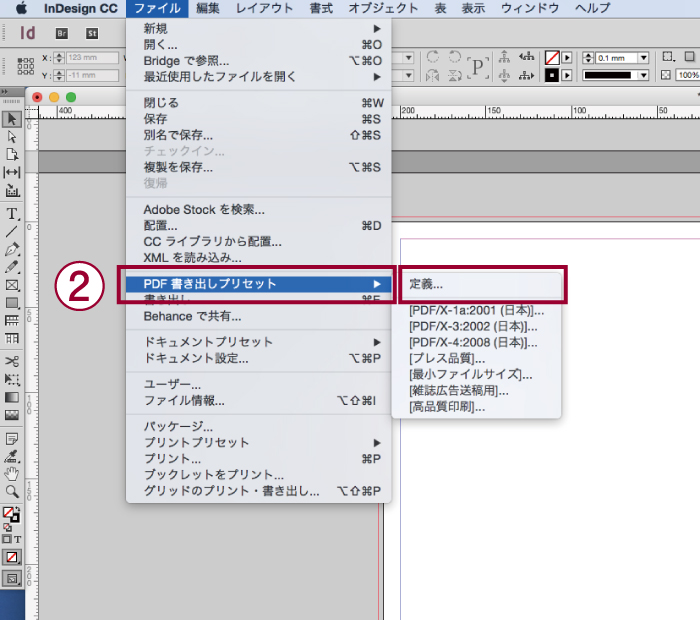This screenshot has height=620, width=700.
Task: Toggle the Apply None button in toolbox
Action: click(12, 557)
